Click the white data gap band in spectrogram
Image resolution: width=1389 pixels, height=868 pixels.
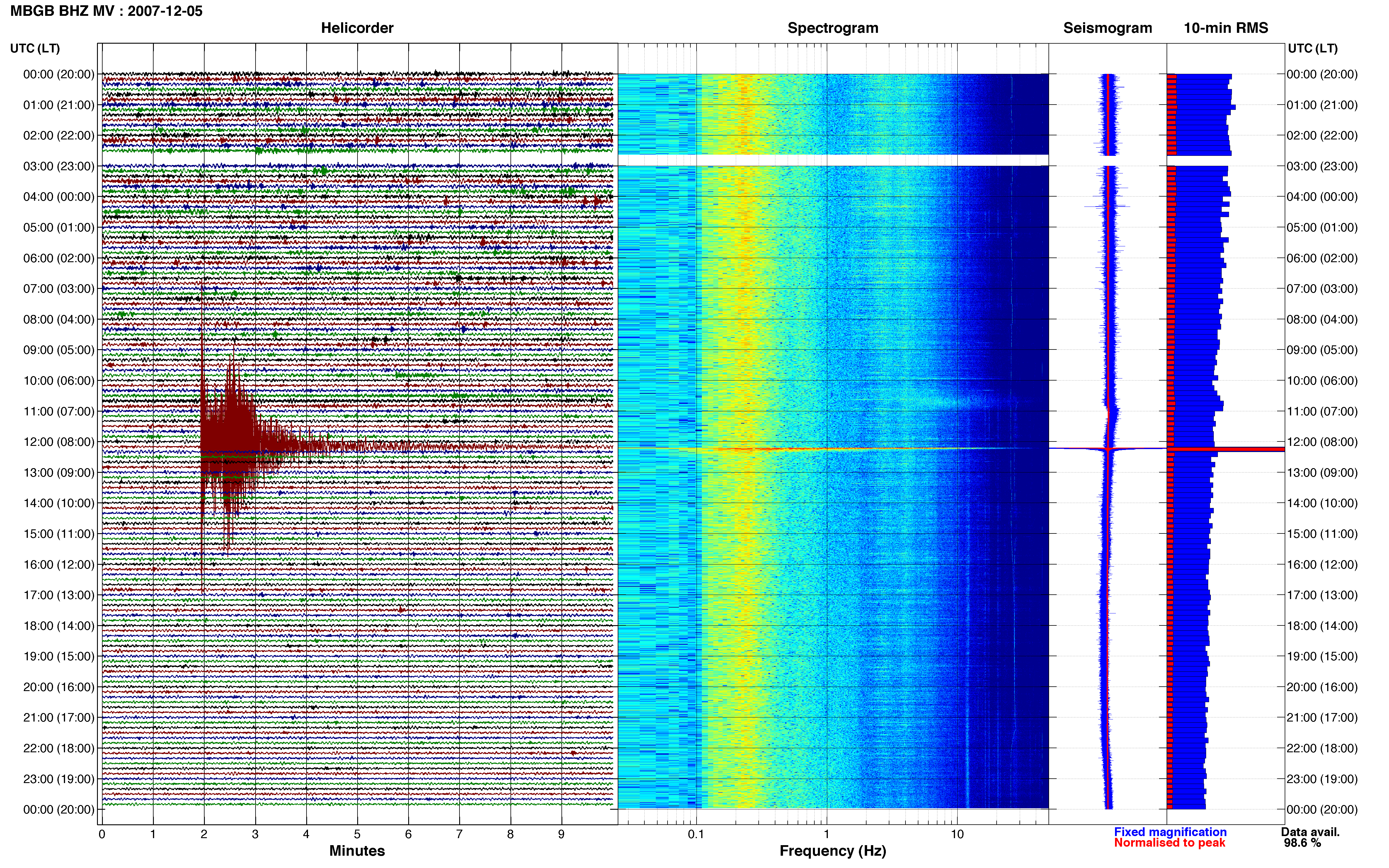833,160
